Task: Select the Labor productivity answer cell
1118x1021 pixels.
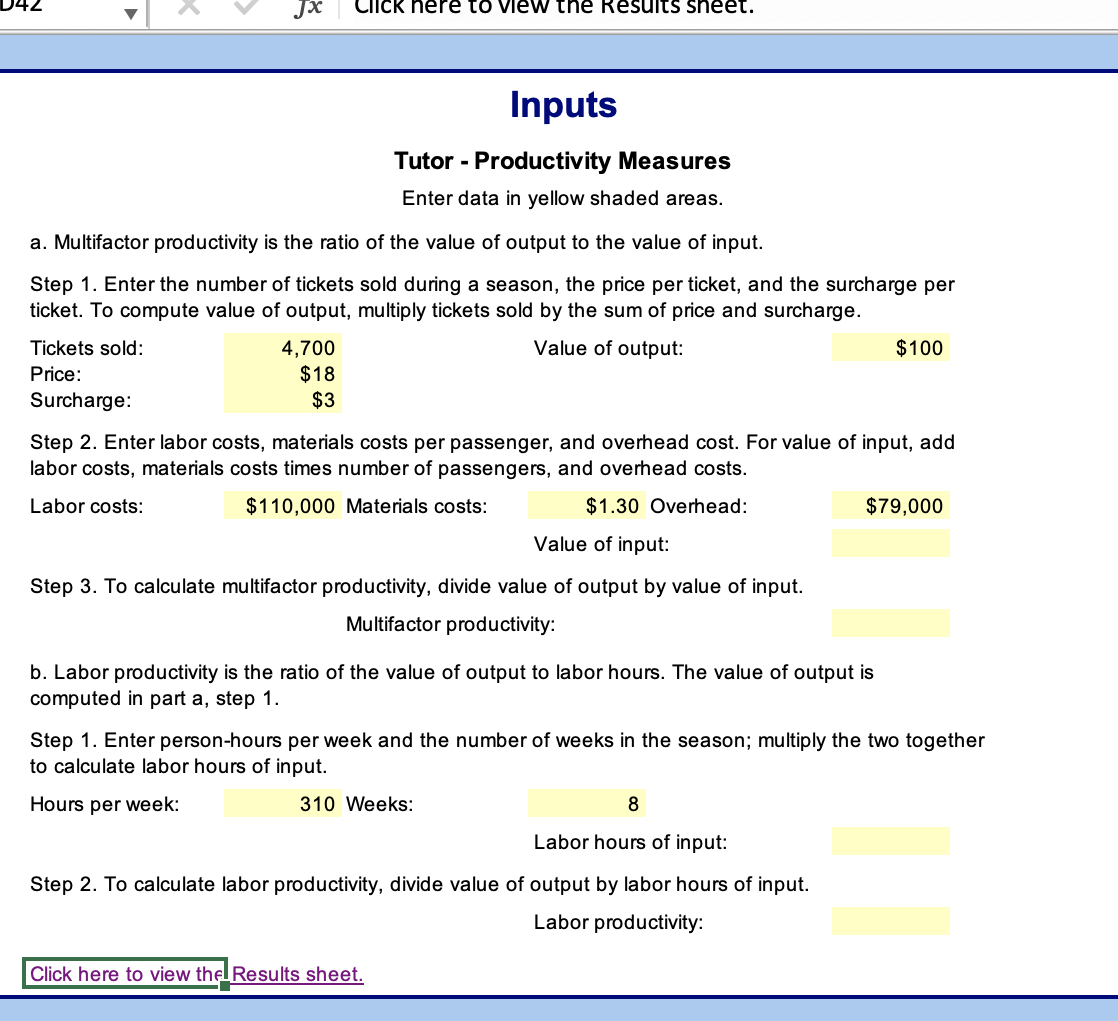Action: [890, 921]
